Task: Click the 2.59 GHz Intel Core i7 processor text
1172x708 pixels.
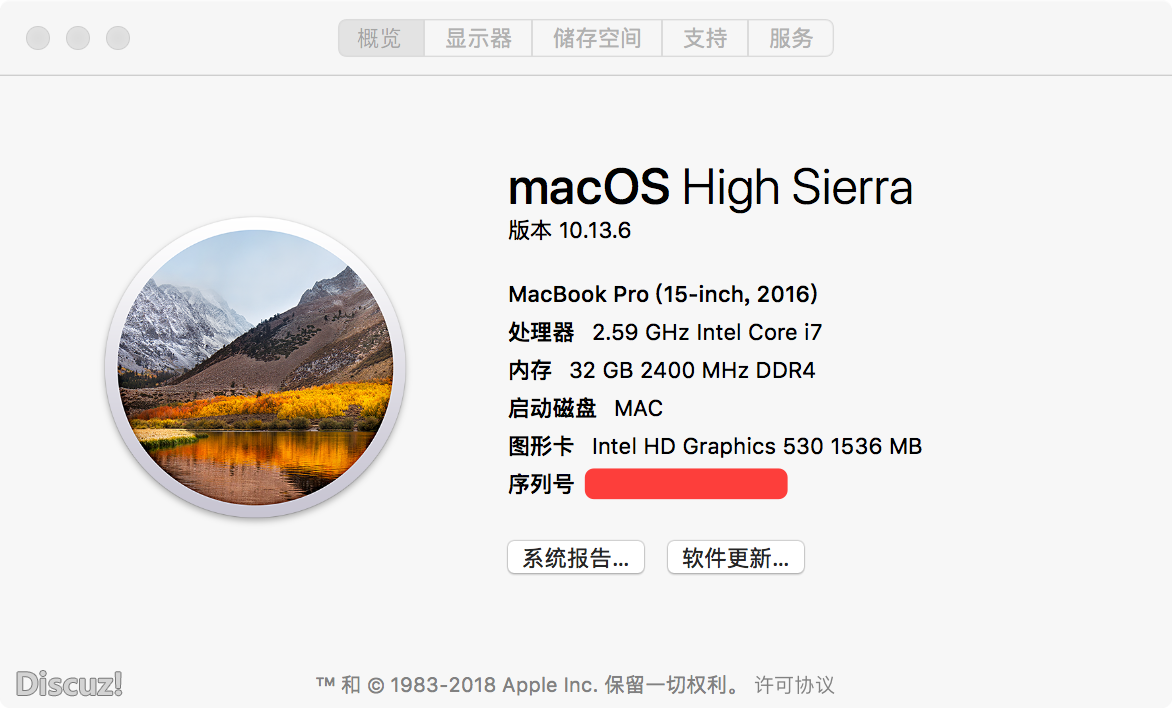Action: (707, 332)
